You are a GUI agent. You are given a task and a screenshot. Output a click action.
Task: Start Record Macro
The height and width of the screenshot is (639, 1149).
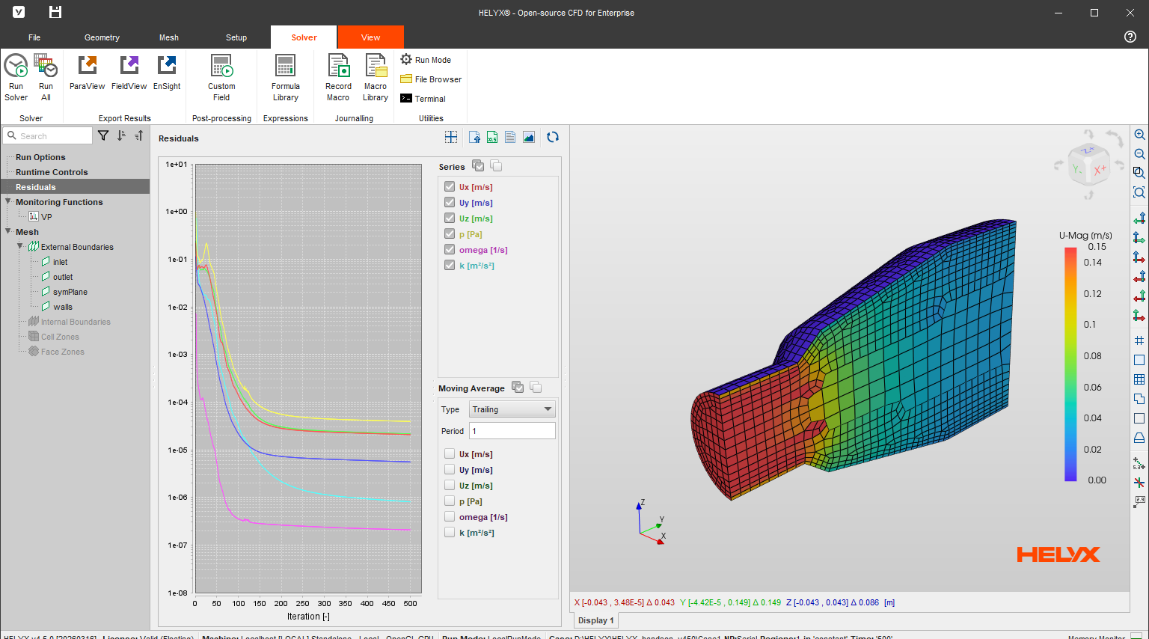tap(338, 77)
